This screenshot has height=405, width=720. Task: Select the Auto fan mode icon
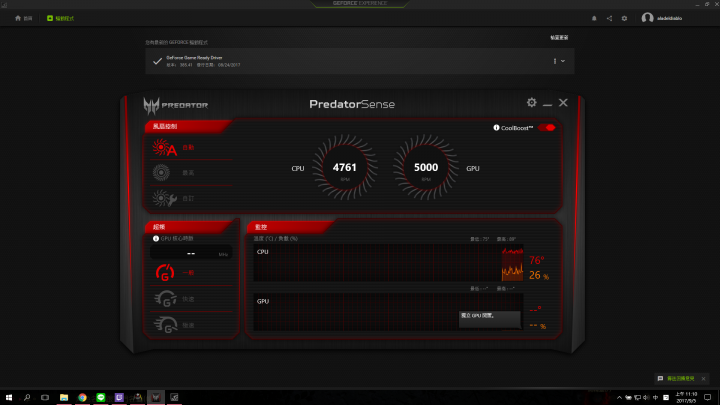(x=164, y=147)
